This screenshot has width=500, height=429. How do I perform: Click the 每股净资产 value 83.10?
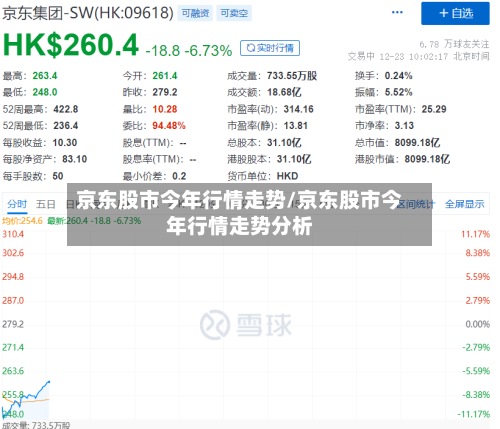pyautogui.click(x=74, y=159)
